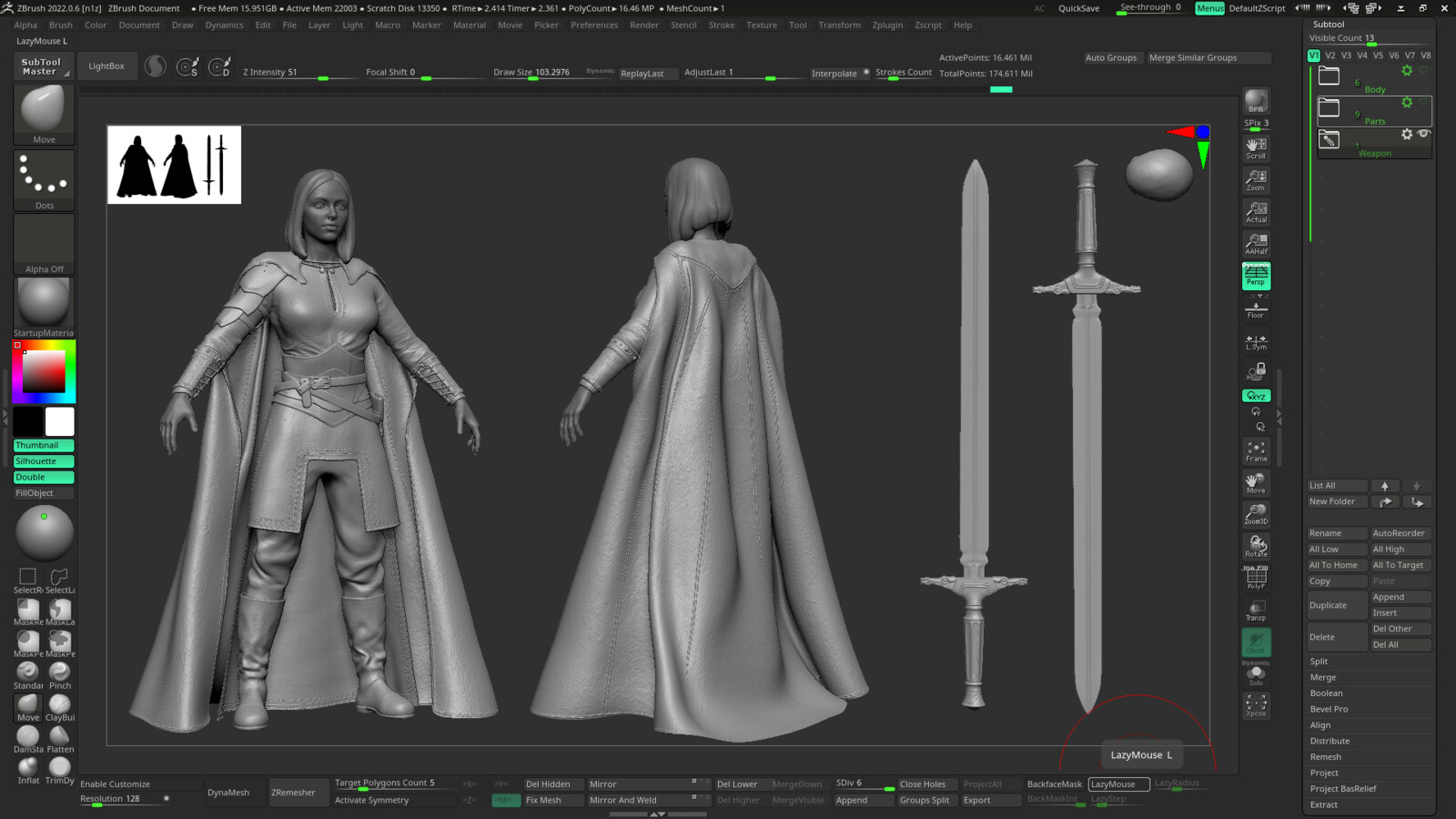Adjust the Z Intensity slider
The image size is (1456, 819).
click(x=298, y=73)
